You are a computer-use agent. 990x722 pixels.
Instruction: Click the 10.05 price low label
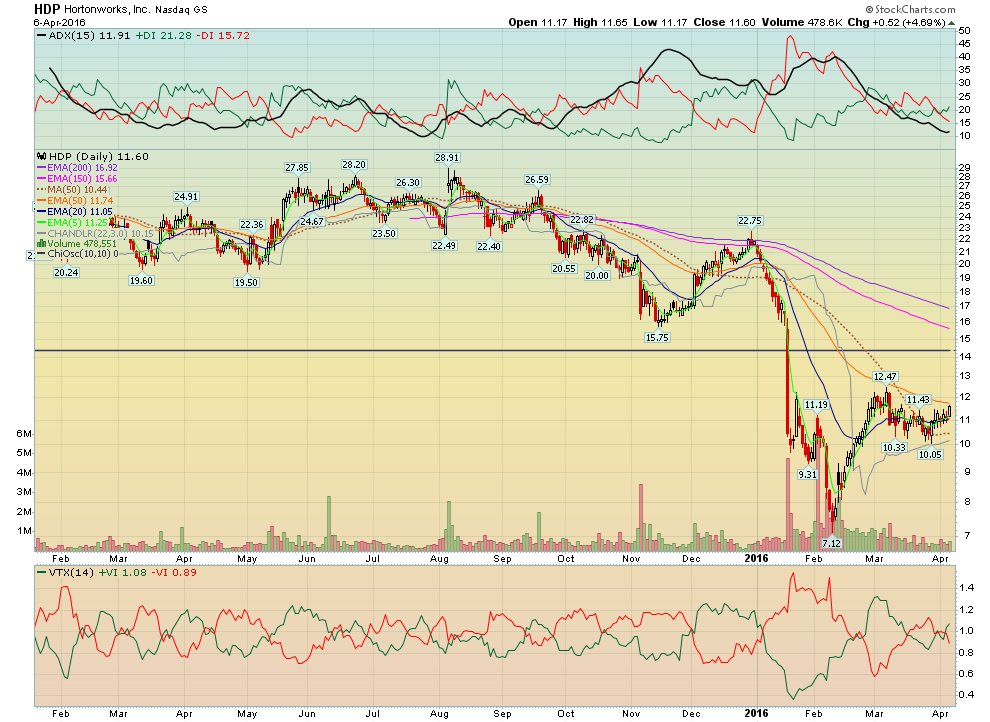tap(930, 454)
